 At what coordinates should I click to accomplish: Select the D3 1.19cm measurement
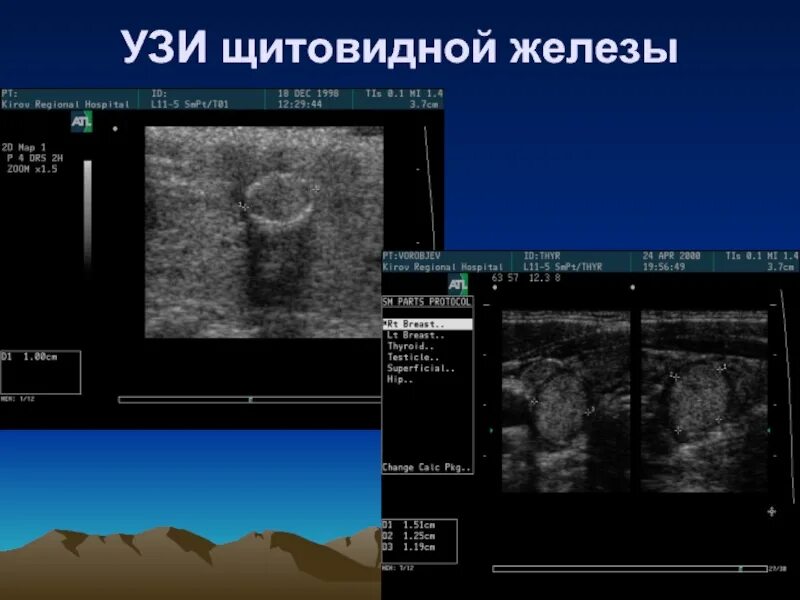(x=409, y=547)
